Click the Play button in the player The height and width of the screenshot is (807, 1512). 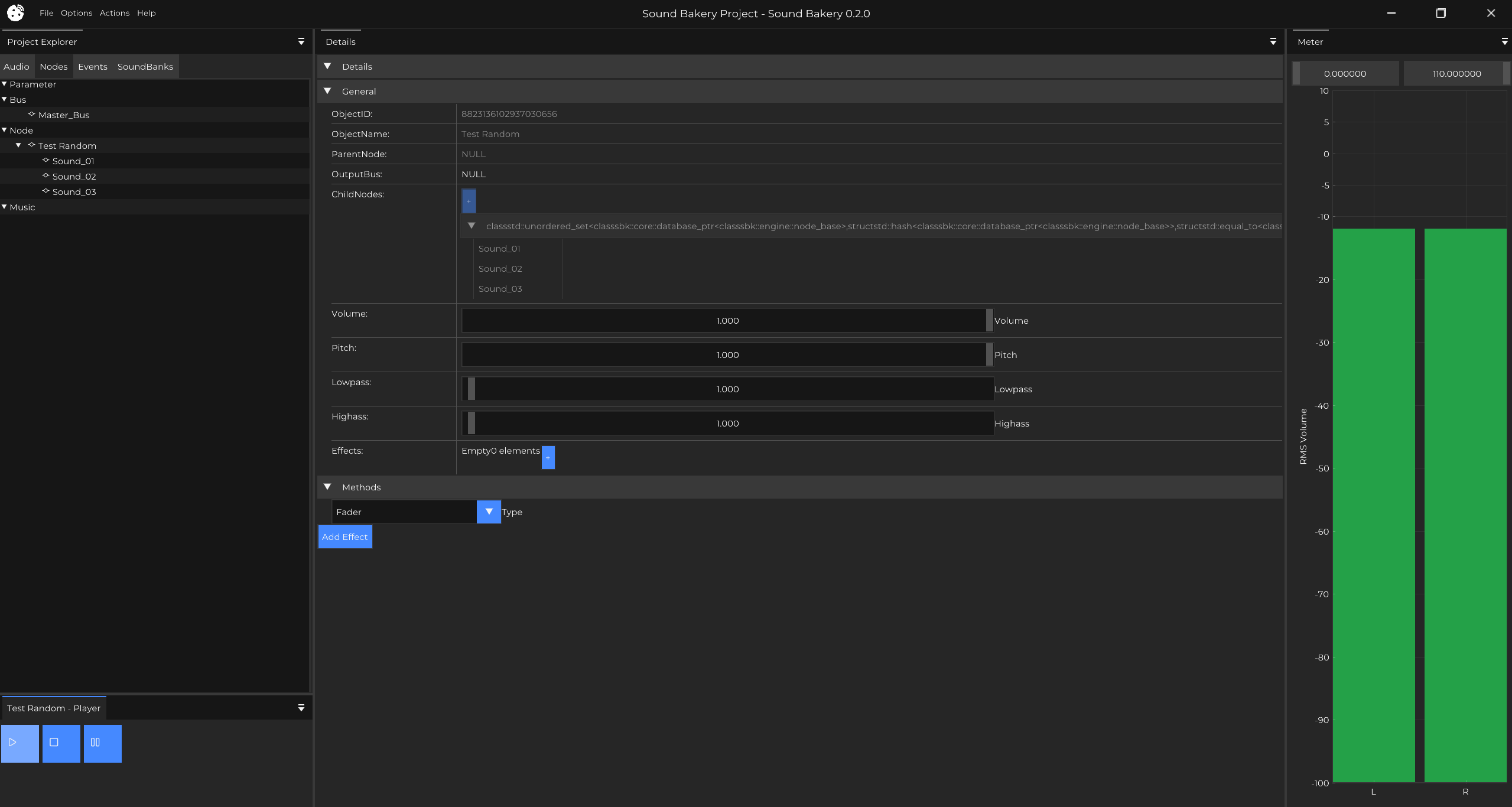(19, 743)
